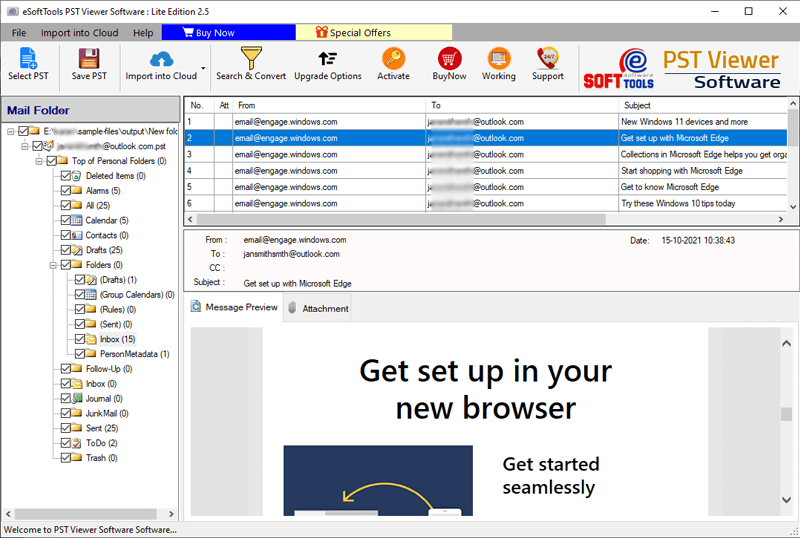Collapse the Folders (0) tree node
The image size is (800, 538).
[x=51, y=265]
